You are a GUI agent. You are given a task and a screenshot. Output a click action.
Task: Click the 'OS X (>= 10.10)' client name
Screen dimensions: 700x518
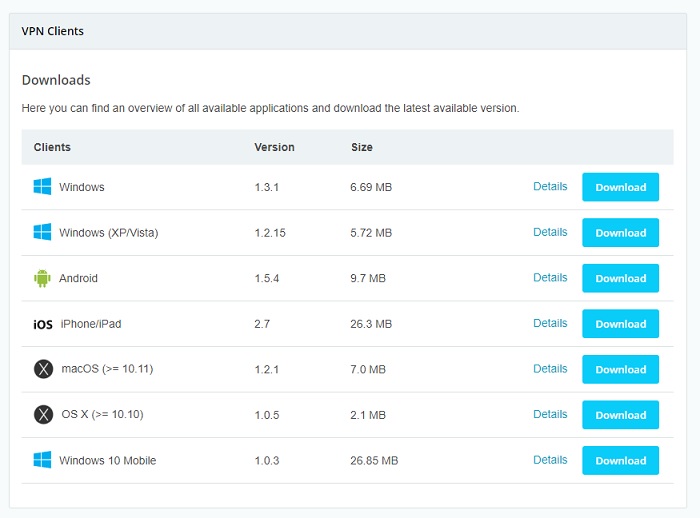click(x=102, y=414)
